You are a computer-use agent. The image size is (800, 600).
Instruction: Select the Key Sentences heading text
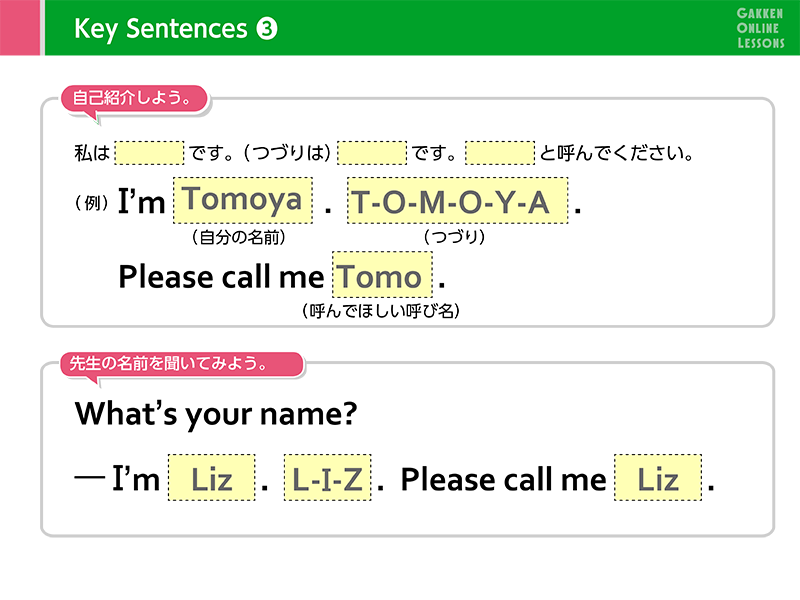point(160,29)
